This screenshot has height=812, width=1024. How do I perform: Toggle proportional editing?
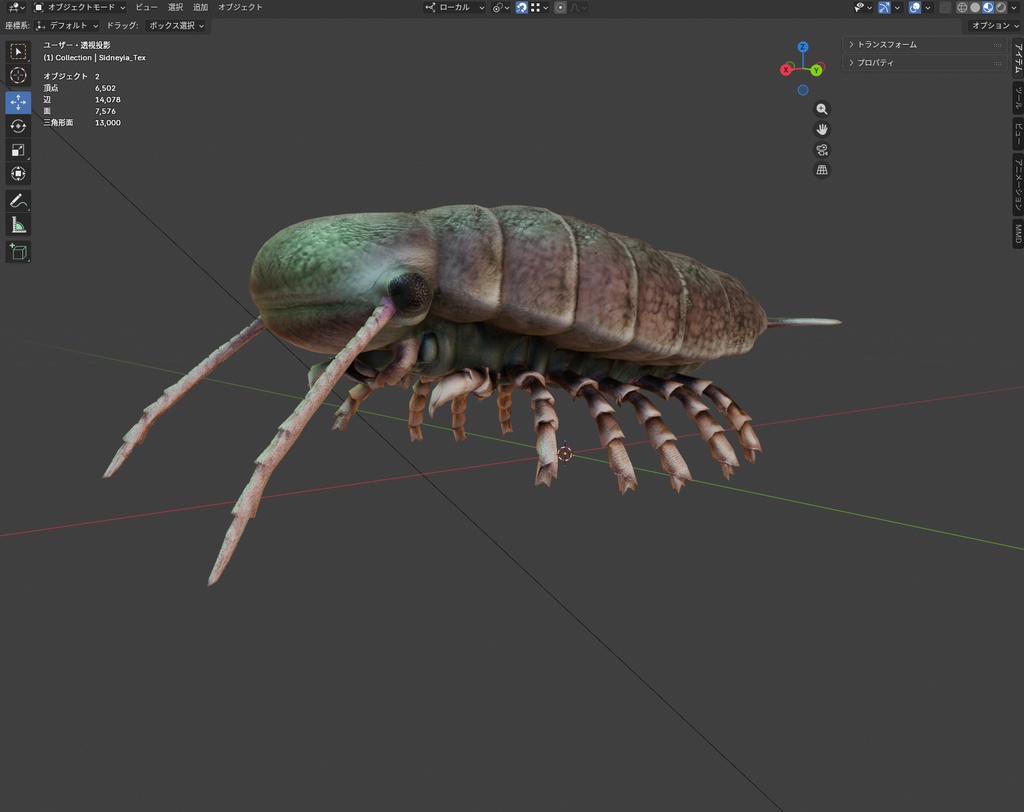tap(560, 8)
